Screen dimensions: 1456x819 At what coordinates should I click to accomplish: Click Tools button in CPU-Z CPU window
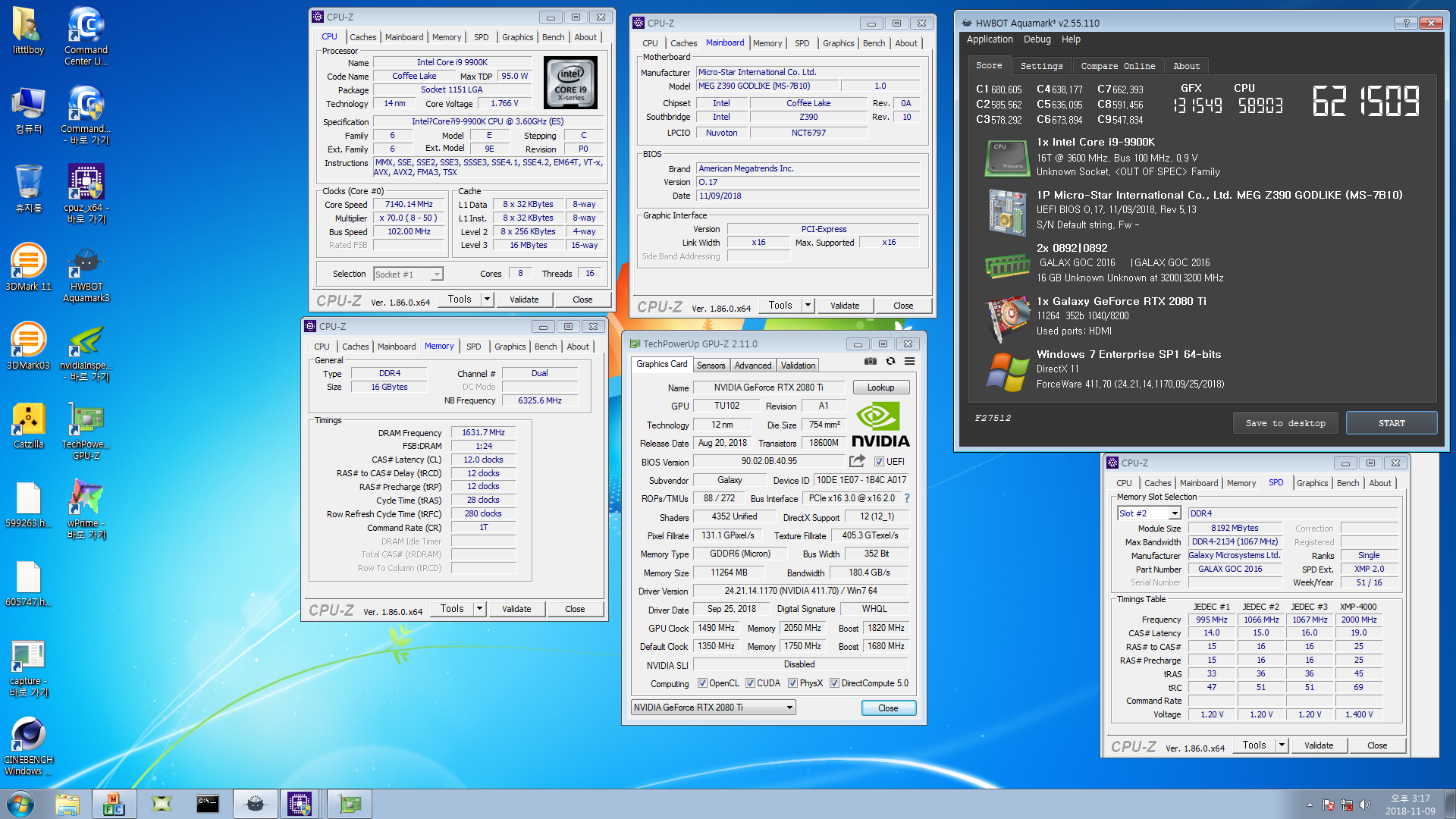point(460,300)
